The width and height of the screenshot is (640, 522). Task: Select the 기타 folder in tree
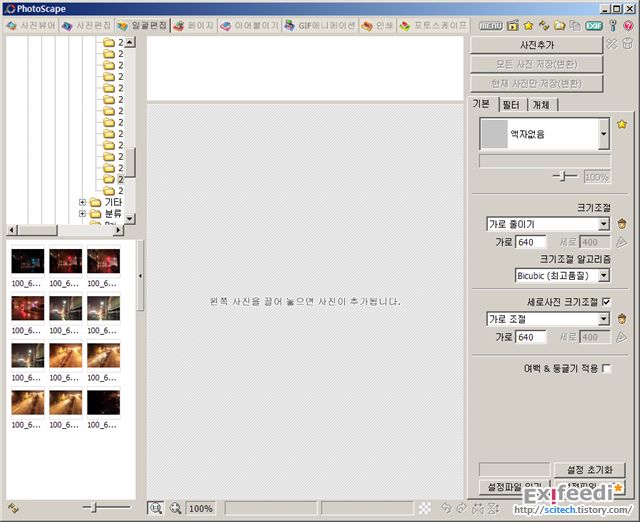click(x=113, y=202)
